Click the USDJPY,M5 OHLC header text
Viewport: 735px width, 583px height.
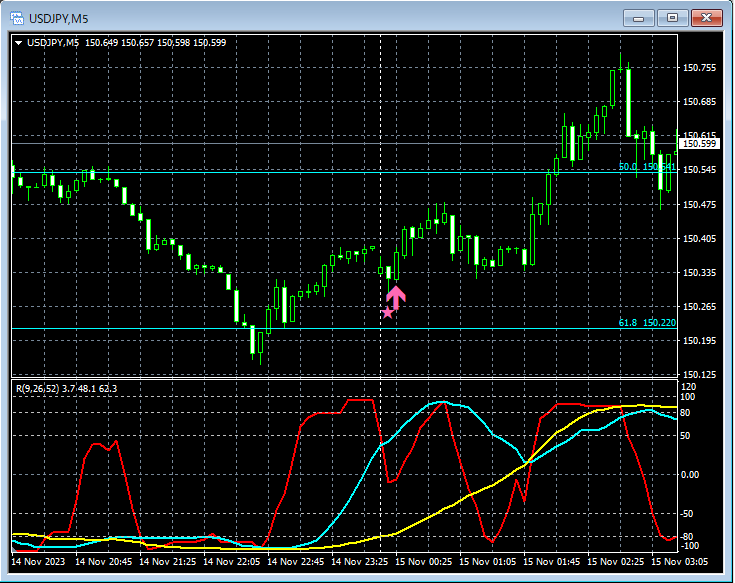point(126,42)
